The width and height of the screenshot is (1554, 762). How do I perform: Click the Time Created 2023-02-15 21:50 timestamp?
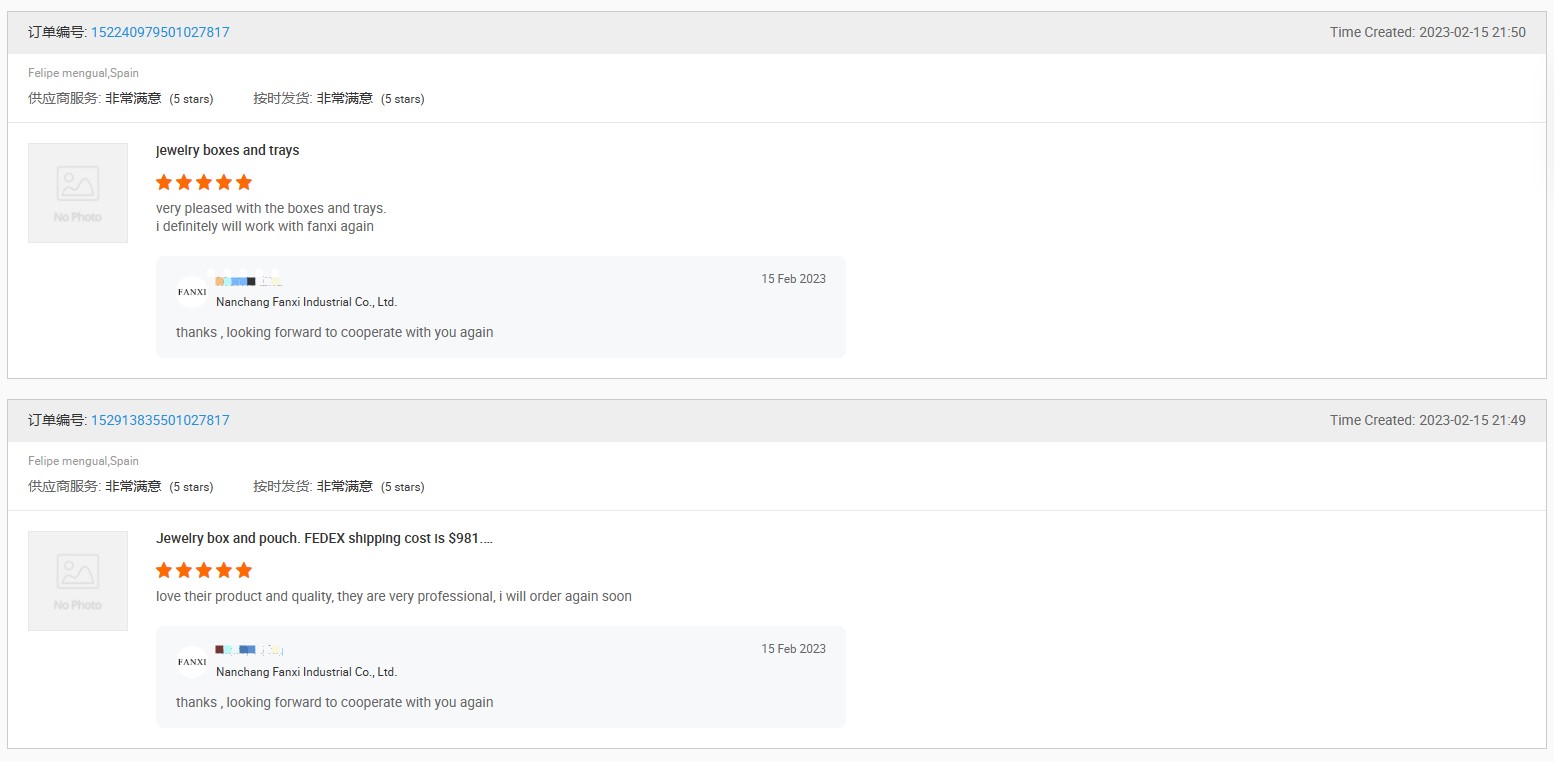1427,32
